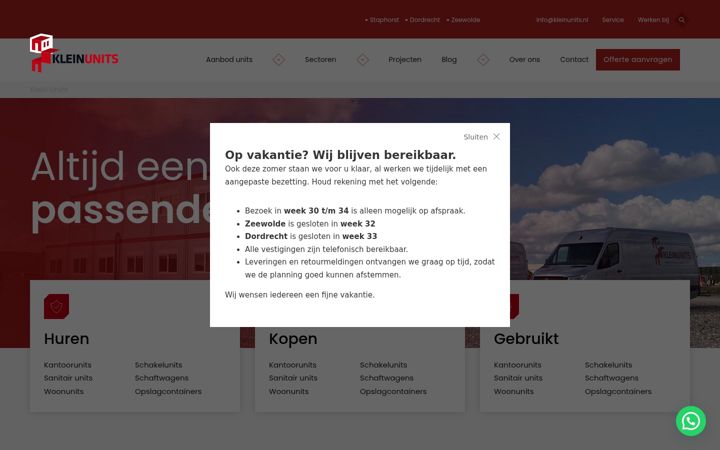
Task: Open Opslagcontainers under Kopen
Action: [393, 392]
